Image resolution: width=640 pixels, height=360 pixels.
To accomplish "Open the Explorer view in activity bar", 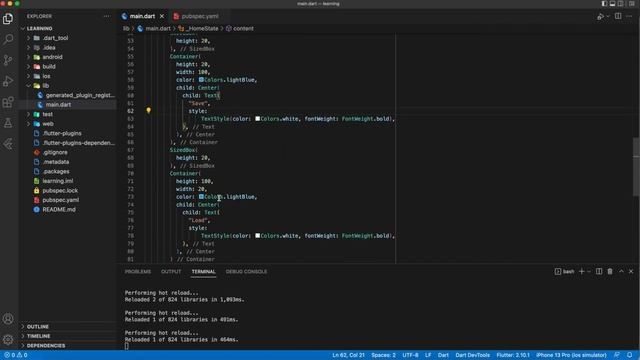I will [x=8, y=19].
